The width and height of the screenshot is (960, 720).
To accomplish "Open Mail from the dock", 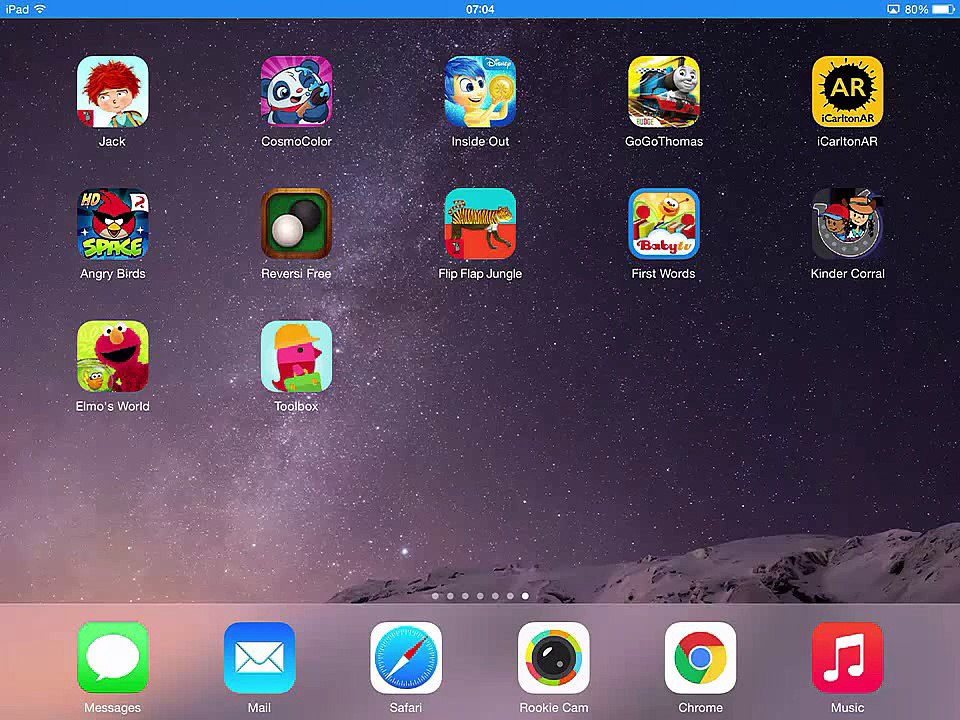I will pos(260,658).
